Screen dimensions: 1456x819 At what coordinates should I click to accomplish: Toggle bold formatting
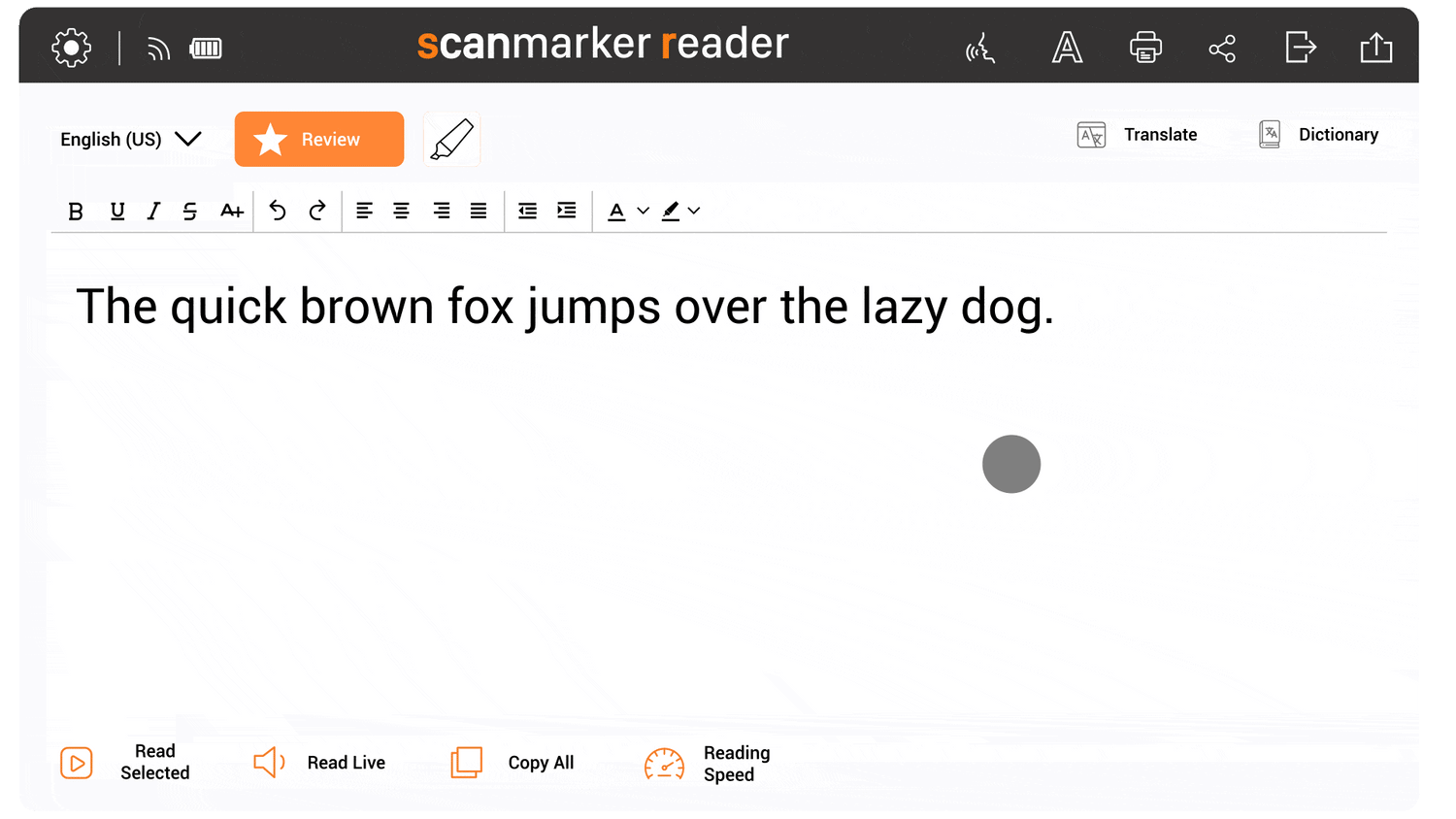(76, 212)
